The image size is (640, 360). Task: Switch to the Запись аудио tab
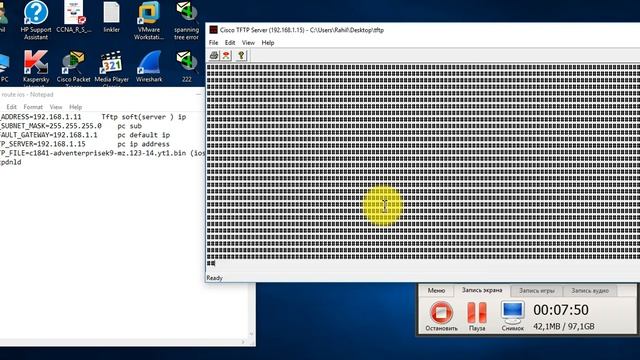(x=590, y=291)
